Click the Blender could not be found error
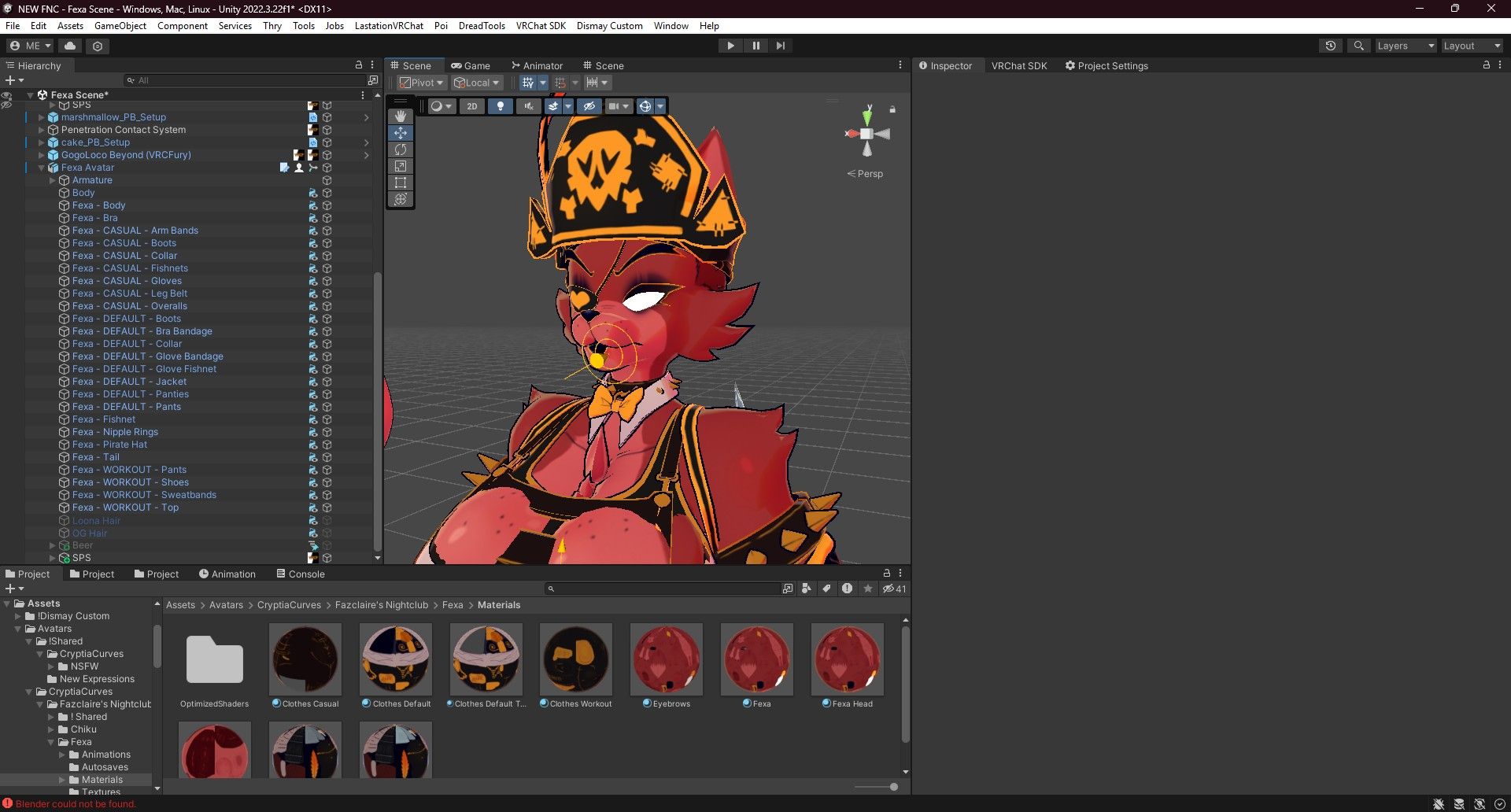 [x=69, y=804]
